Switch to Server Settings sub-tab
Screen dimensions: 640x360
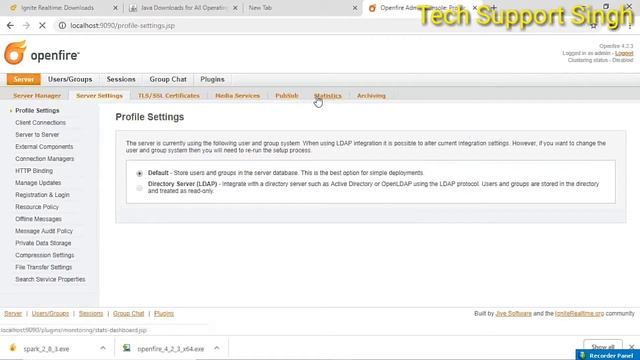(x=99, y=96)
